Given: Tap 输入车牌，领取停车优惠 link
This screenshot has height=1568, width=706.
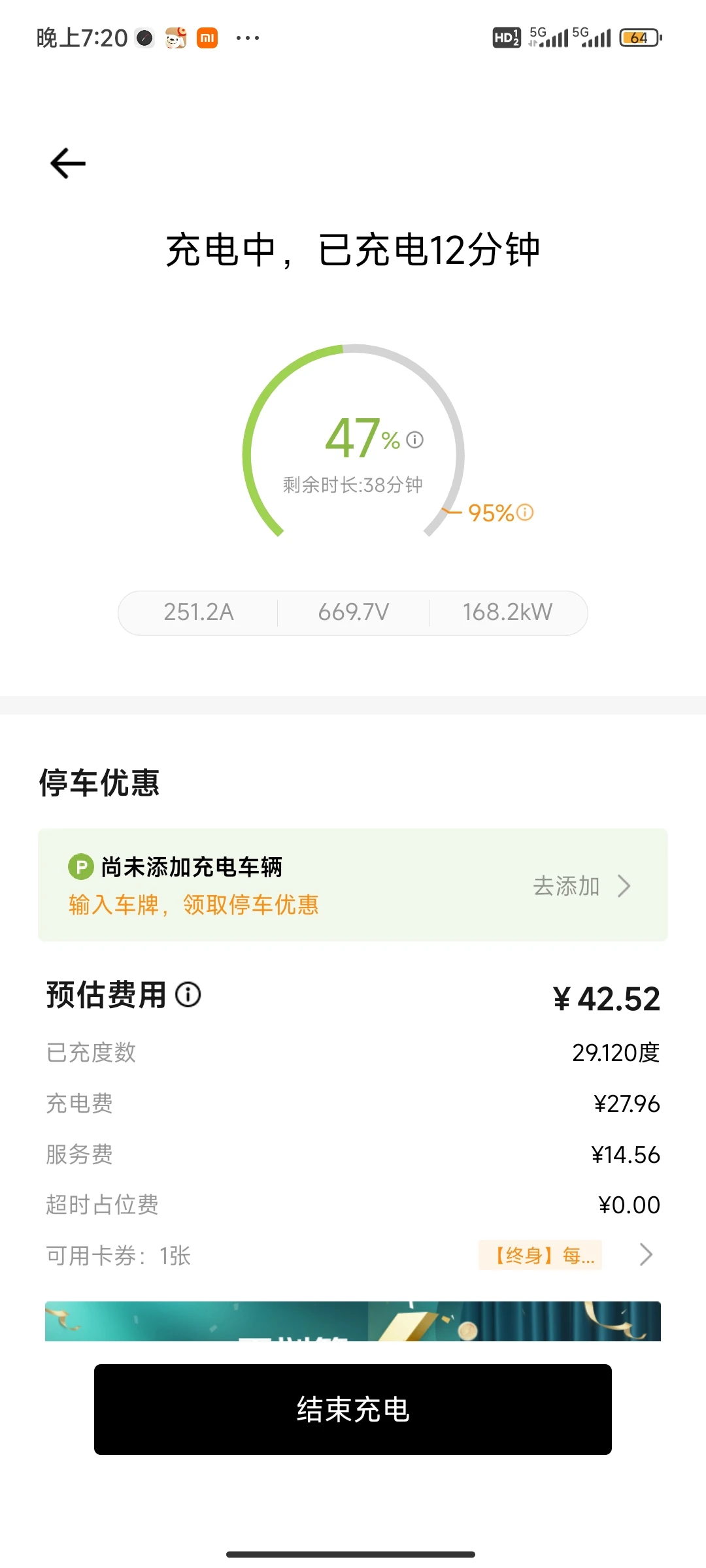Looking at the screenshot, I should pos(193,905).
